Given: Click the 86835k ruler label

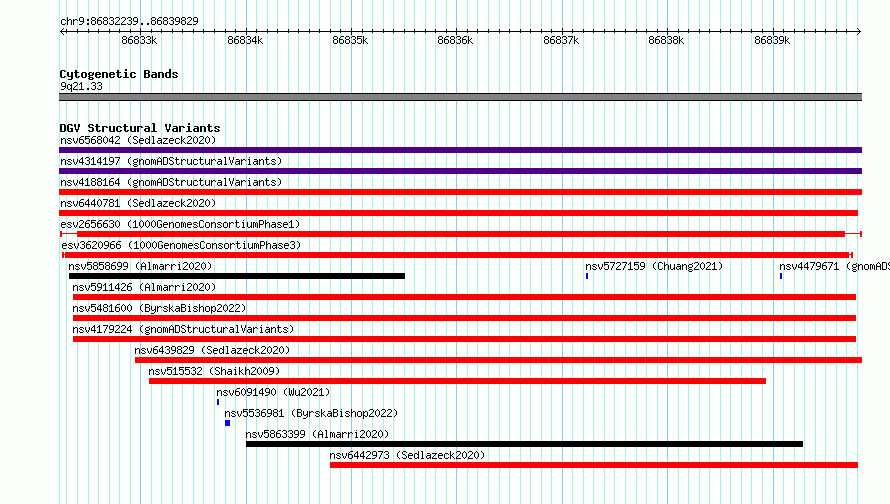Looking at the screenshot, I should pos(350,40).
